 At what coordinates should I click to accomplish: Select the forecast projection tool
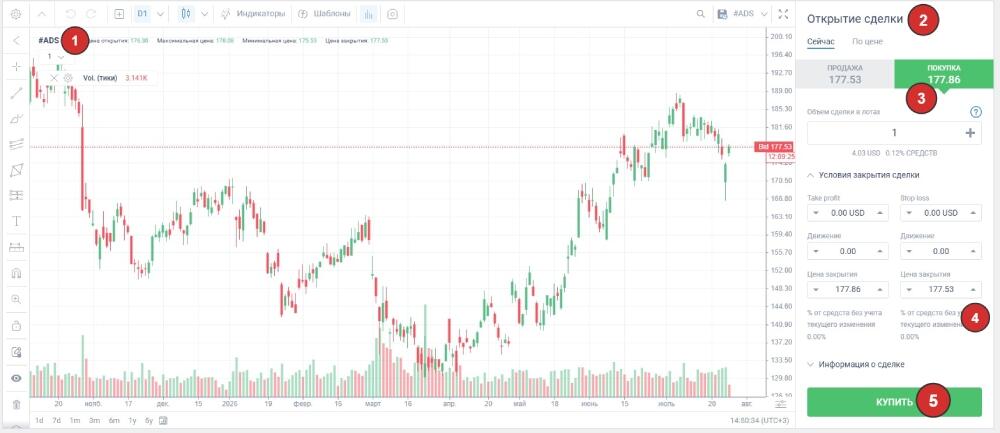[17, 194]
